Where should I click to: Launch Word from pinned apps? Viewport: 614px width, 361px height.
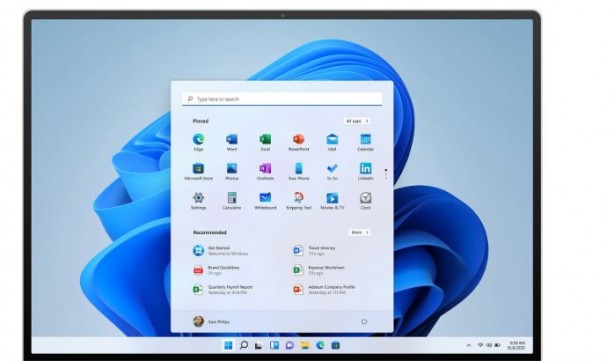[232, 142]
